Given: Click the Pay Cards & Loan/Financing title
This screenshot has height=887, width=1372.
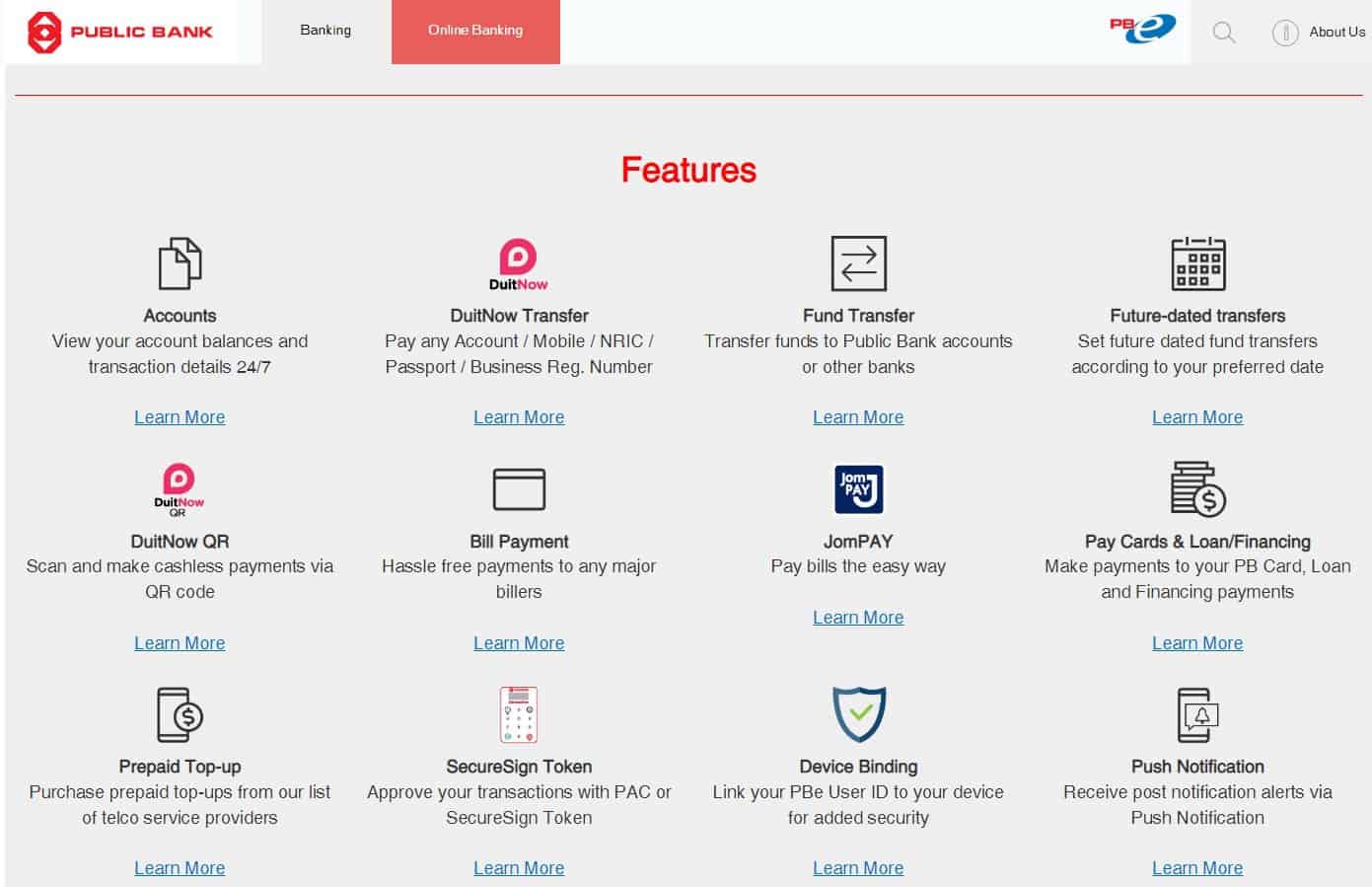Looking at the screenshot, I should (1197, 542).
